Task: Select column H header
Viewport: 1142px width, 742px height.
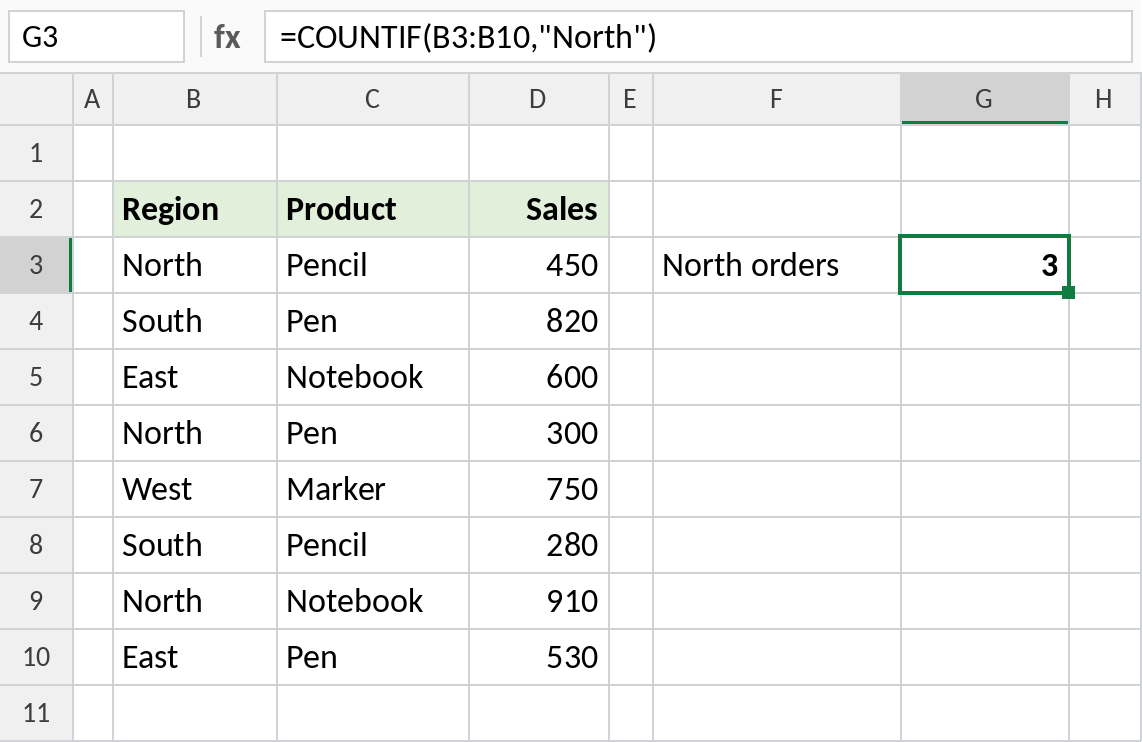Action: coord(1105,99)
